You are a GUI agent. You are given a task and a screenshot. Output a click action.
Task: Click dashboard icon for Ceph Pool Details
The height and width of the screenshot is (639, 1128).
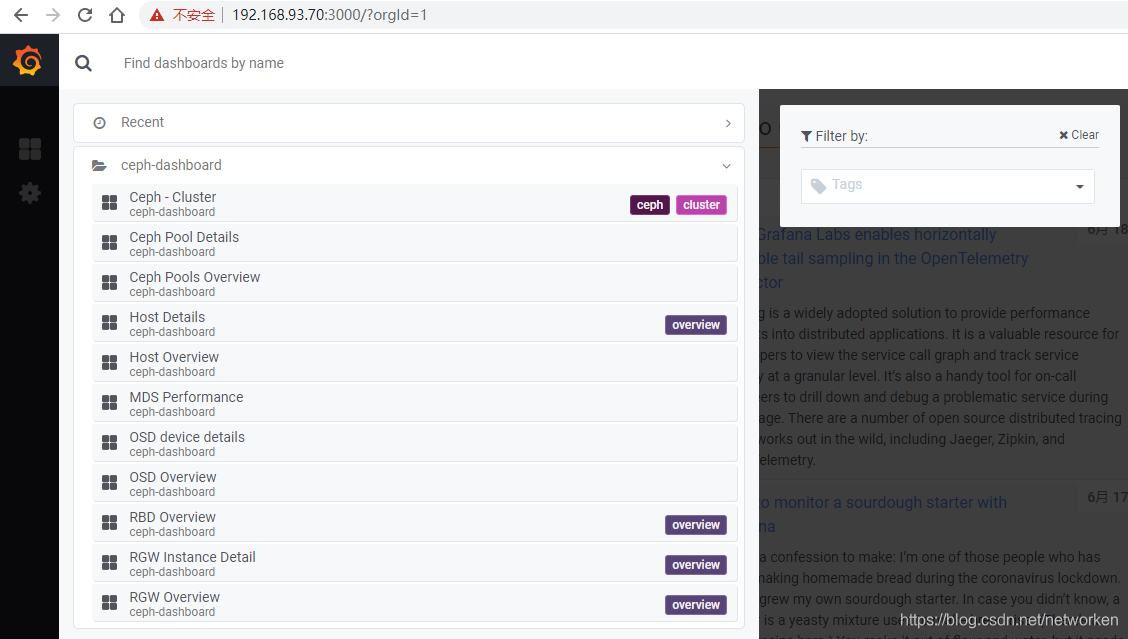pyautogui.click(x=109, y=243)
